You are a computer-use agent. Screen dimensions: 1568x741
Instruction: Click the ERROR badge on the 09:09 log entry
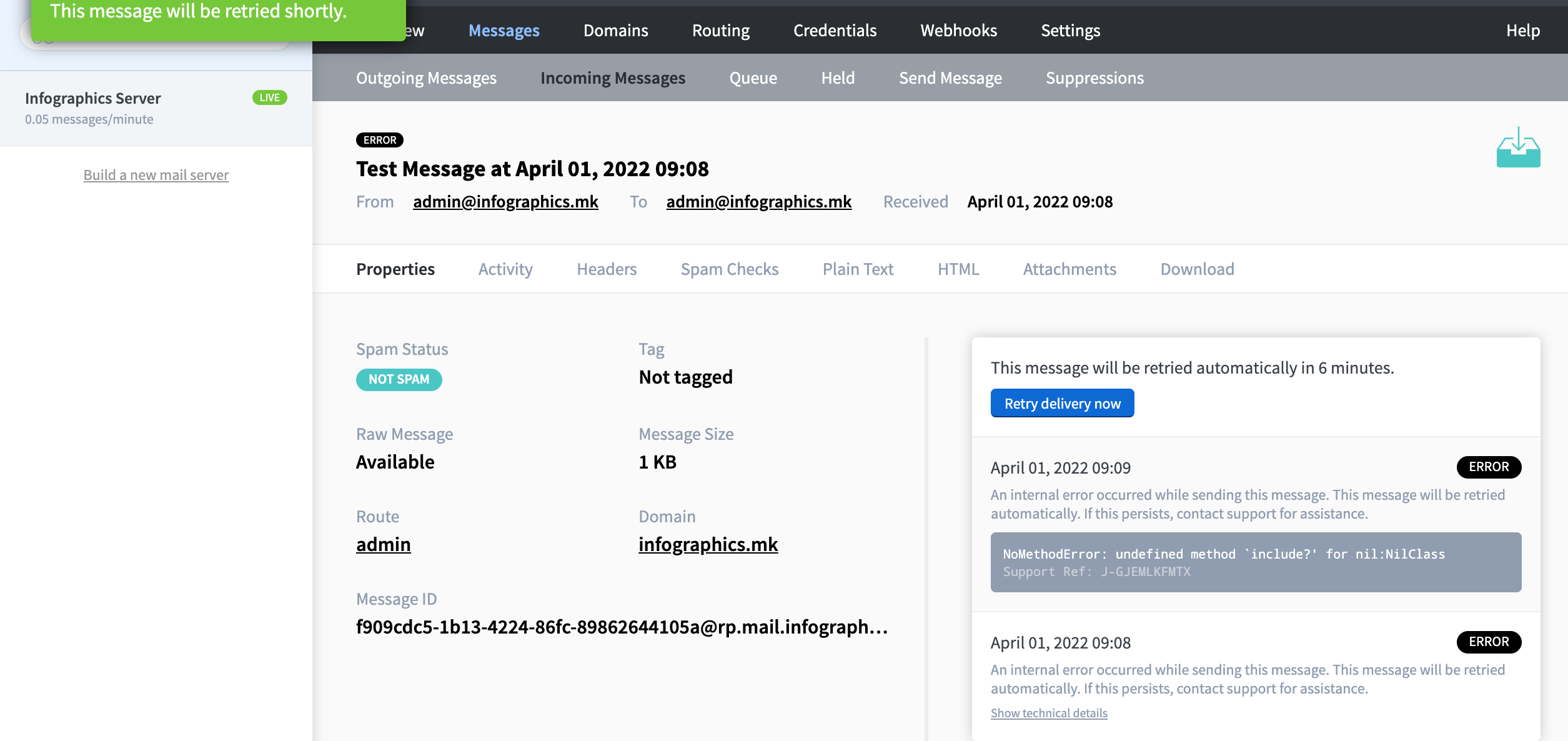click(x=1489, y=467)
